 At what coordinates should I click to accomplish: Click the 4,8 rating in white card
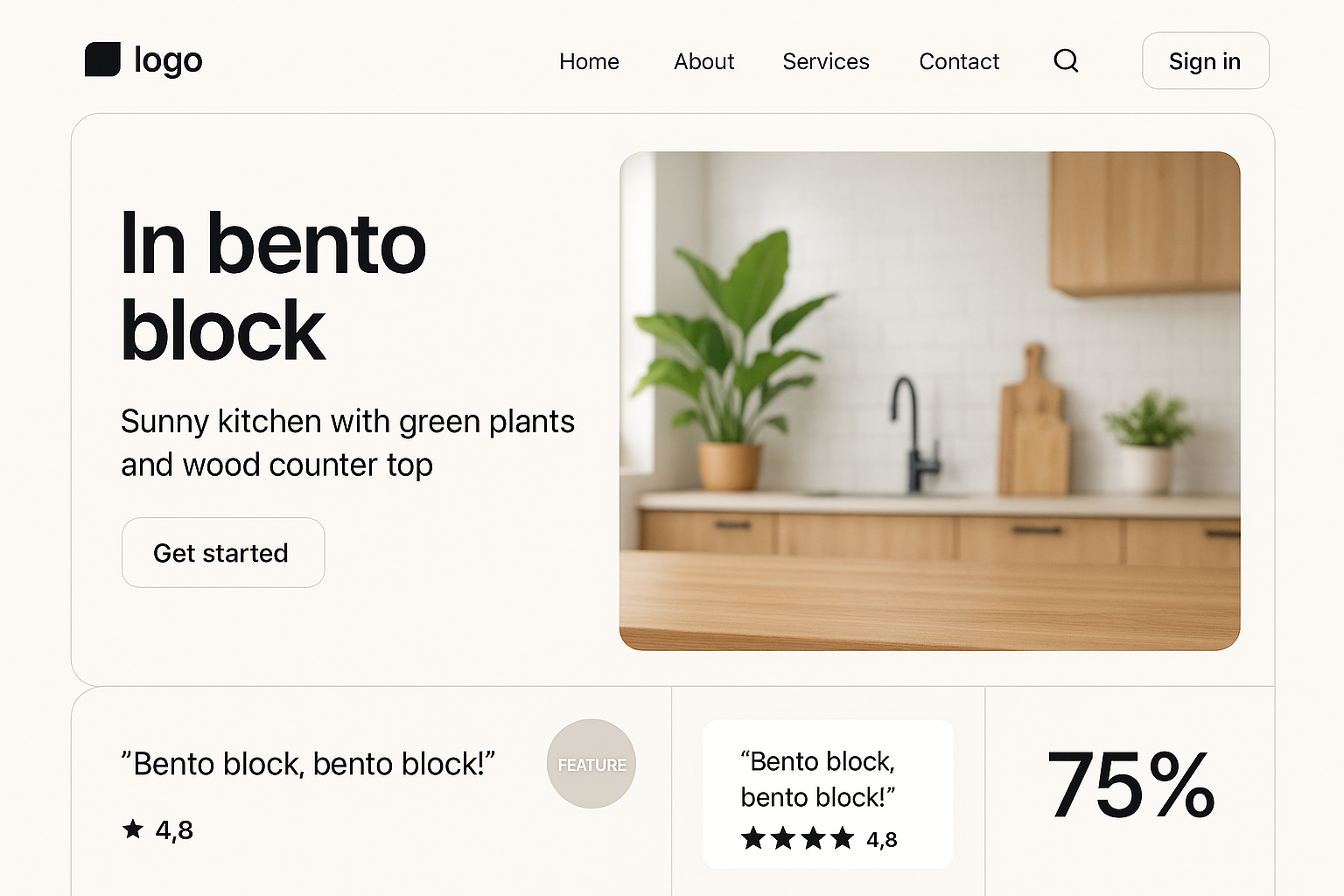coord(882,840)
